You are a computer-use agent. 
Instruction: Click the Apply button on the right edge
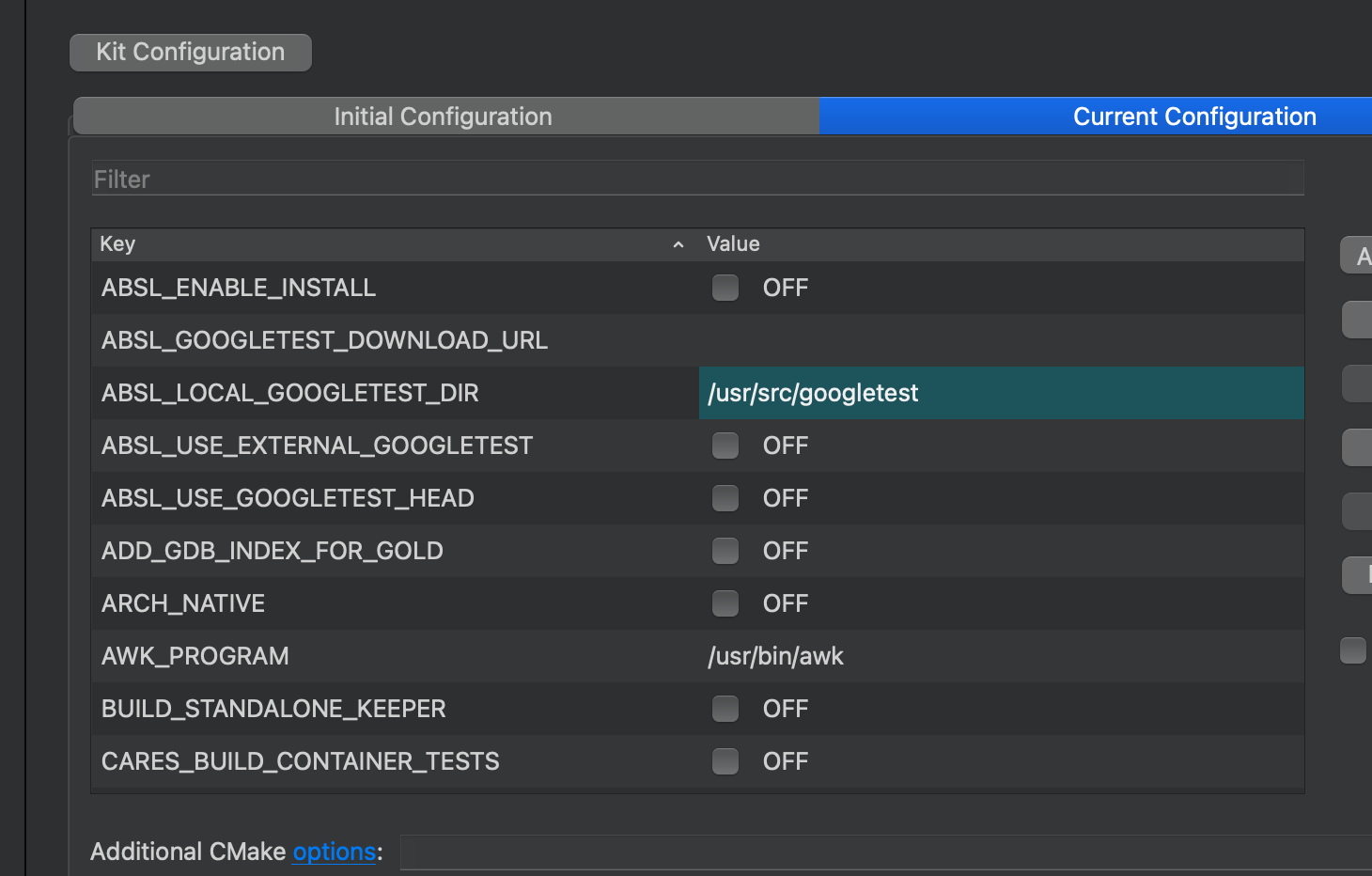pos(1361,255)
